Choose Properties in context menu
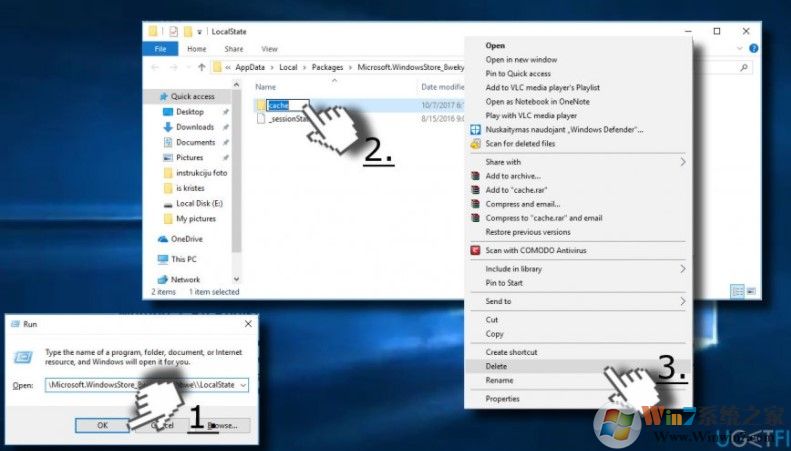This screenshot has height=451, width=791. point(502,399)
